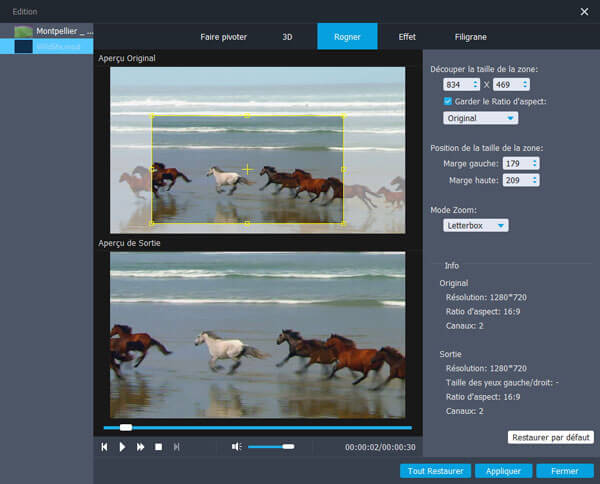Open the Original aspect ratio dropdown
This screenshot has width=600, height=484.
tap(481, 118)
